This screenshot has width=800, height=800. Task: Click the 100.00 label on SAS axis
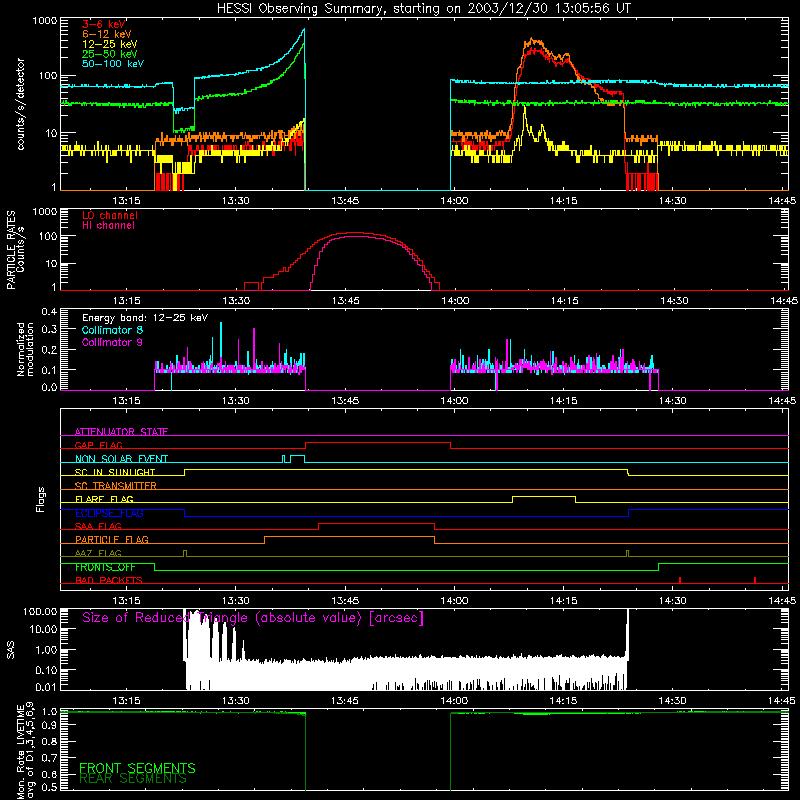point(40,611)
